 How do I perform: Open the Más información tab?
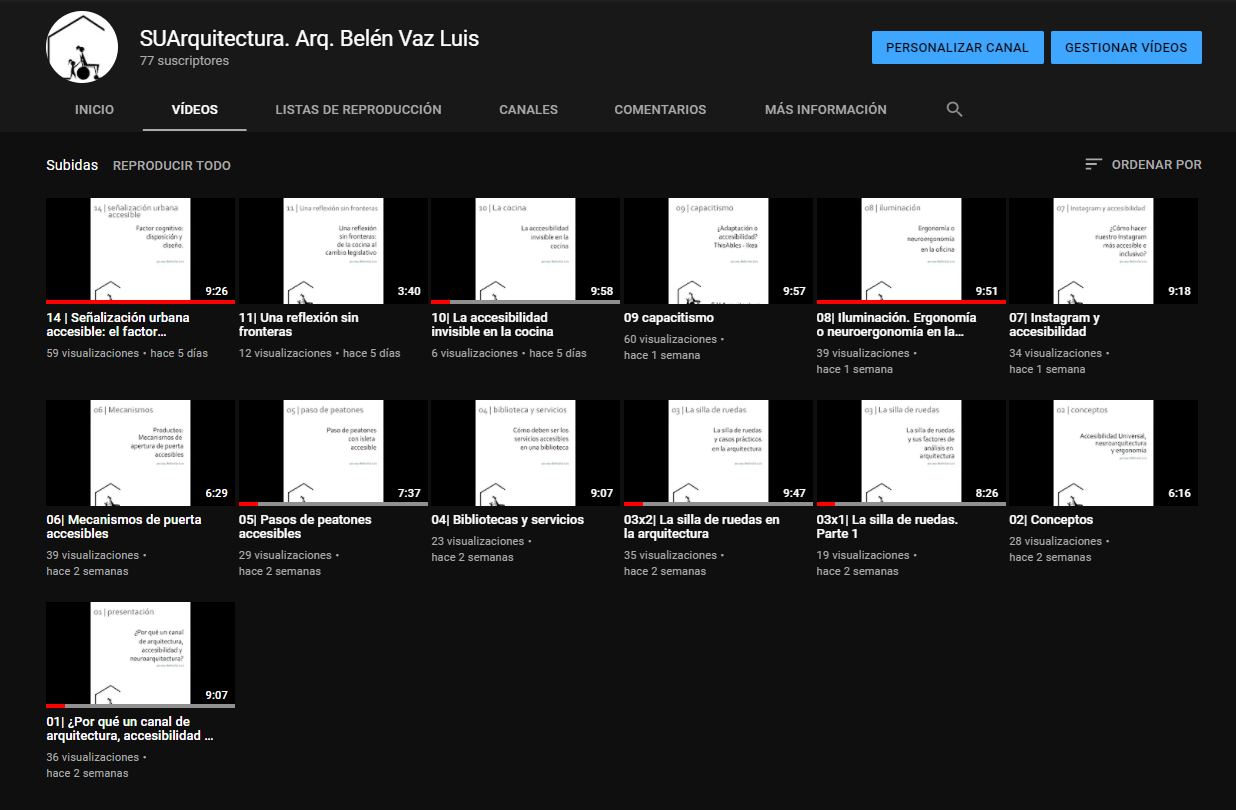click(825, 110)
